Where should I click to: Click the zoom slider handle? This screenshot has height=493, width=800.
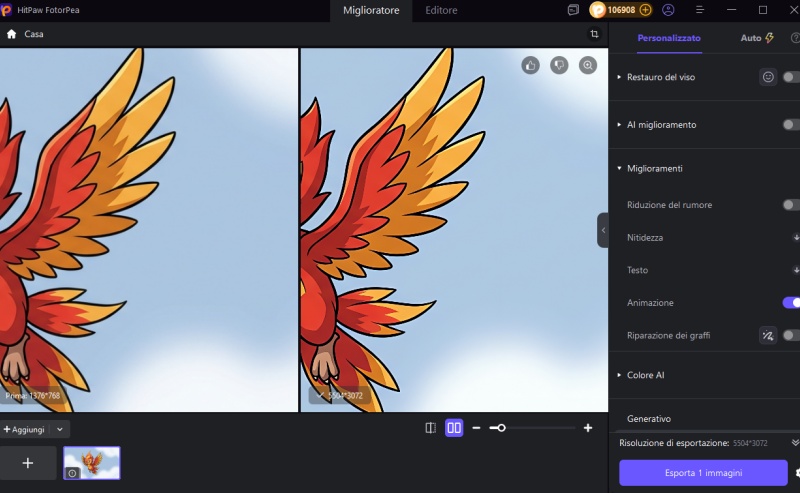pos(501,428)
